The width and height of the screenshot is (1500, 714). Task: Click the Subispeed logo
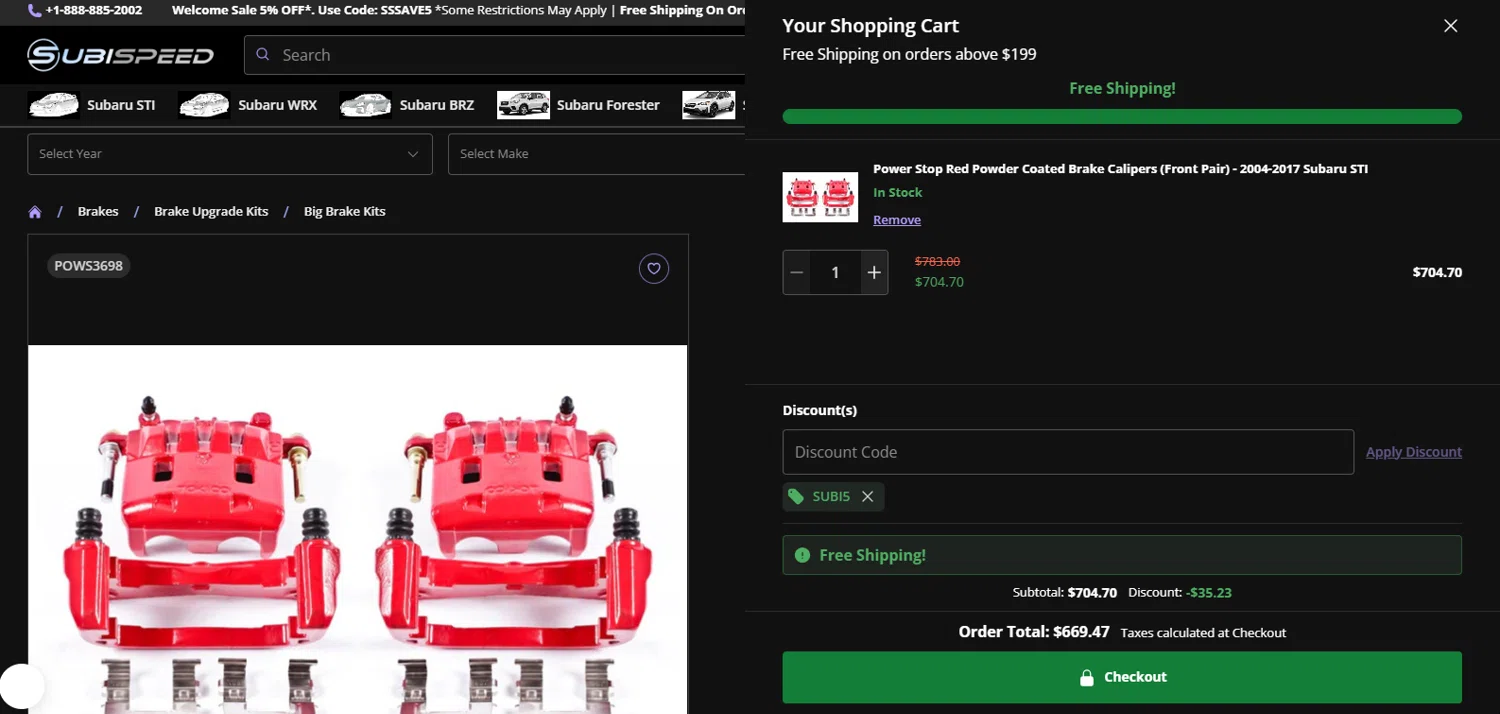pyautogui.click(x=120, y=55)
